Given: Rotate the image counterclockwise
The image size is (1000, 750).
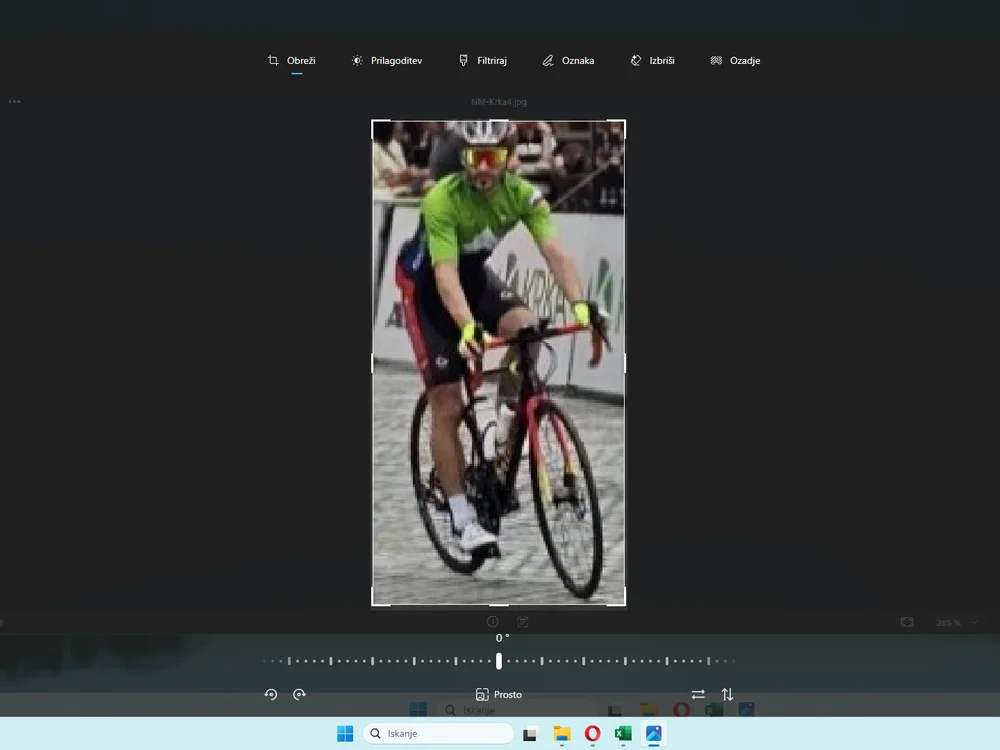Looking at the screenshot, I should coord(271,694).
